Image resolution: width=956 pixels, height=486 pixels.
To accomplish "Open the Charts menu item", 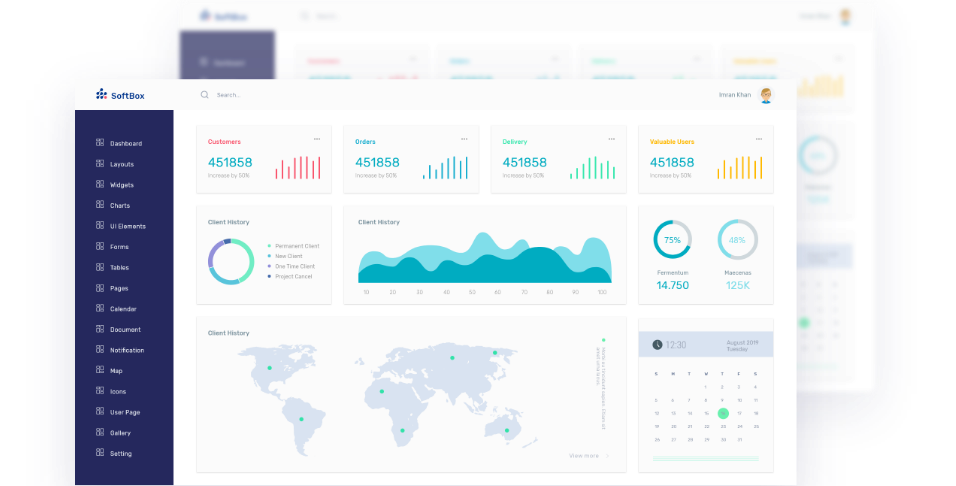I will click(120, 206).
